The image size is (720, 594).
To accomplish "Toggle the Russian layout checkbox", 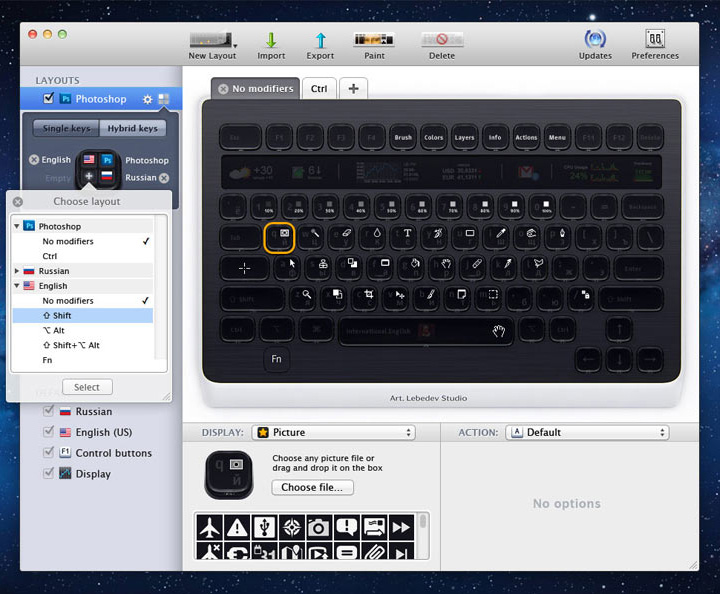I will [x=48, y=411].
